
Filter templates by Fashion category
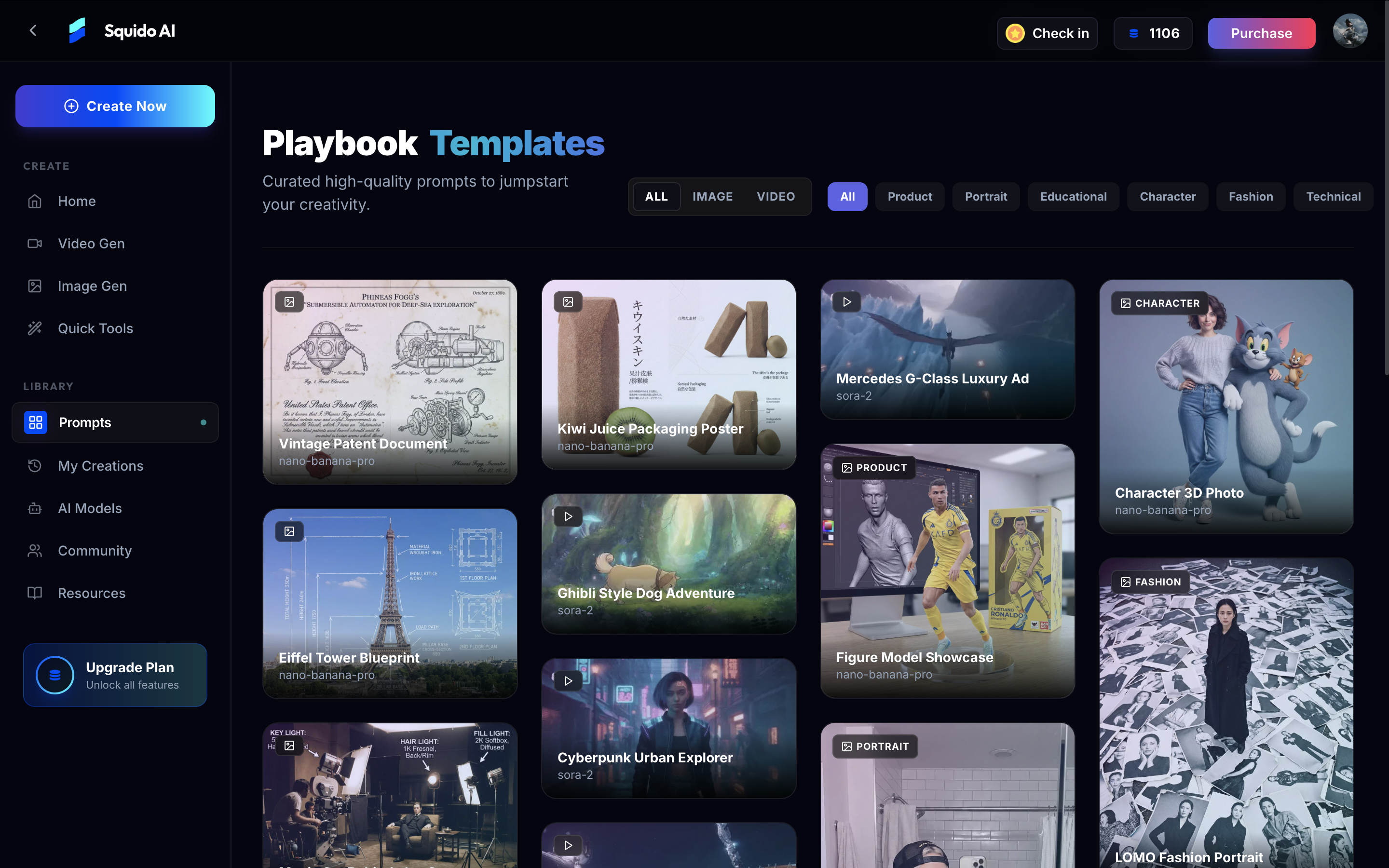point(1250,196)
